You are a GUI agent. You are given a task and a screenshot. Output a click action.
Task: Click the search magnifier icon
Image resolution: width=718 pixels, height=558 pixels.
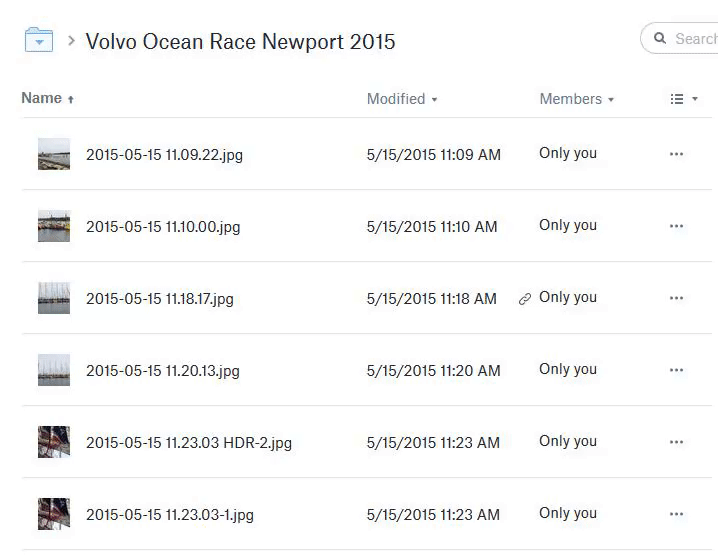660,39
